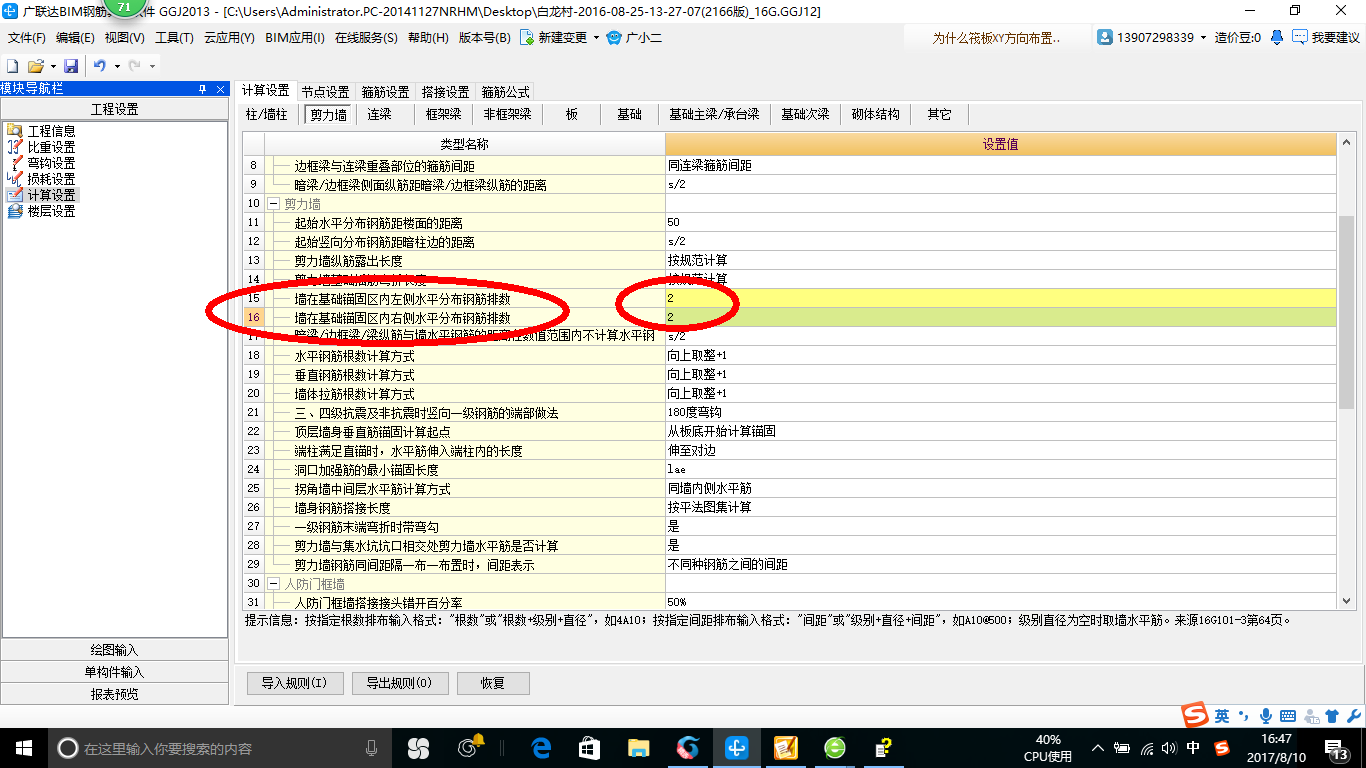Image resolution: width=1366 pixels, height=768 pixels.
Task: Select the 连梁 component tab
Action: (379, 114)
